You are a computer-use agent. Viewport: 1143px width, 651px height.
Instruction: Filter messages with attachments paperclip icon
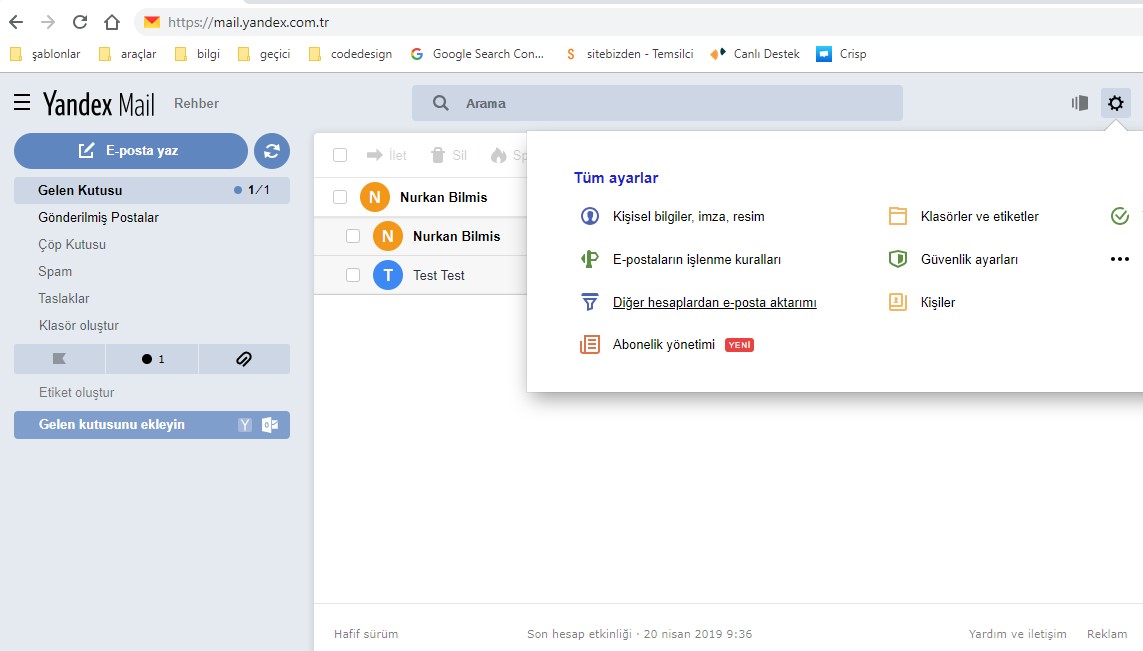(x=244, y=359)
